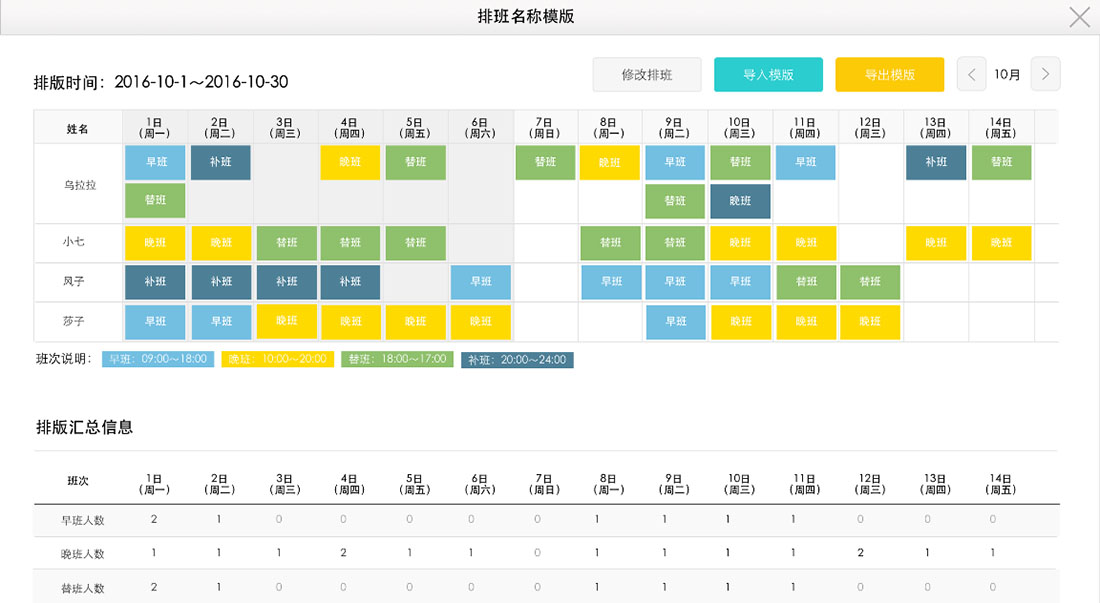Image resolution: width=1100 pixels, height=603 pixels.
Task: Close the 排班名称模版 dialog
Action: coord(1079,17)
